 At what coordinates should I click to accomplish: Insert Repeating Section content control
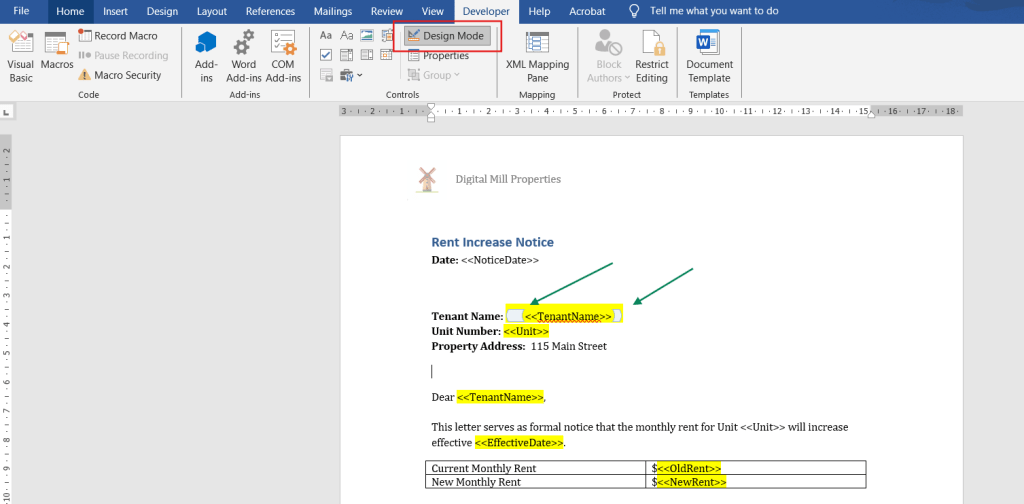(x=326, y=75)
